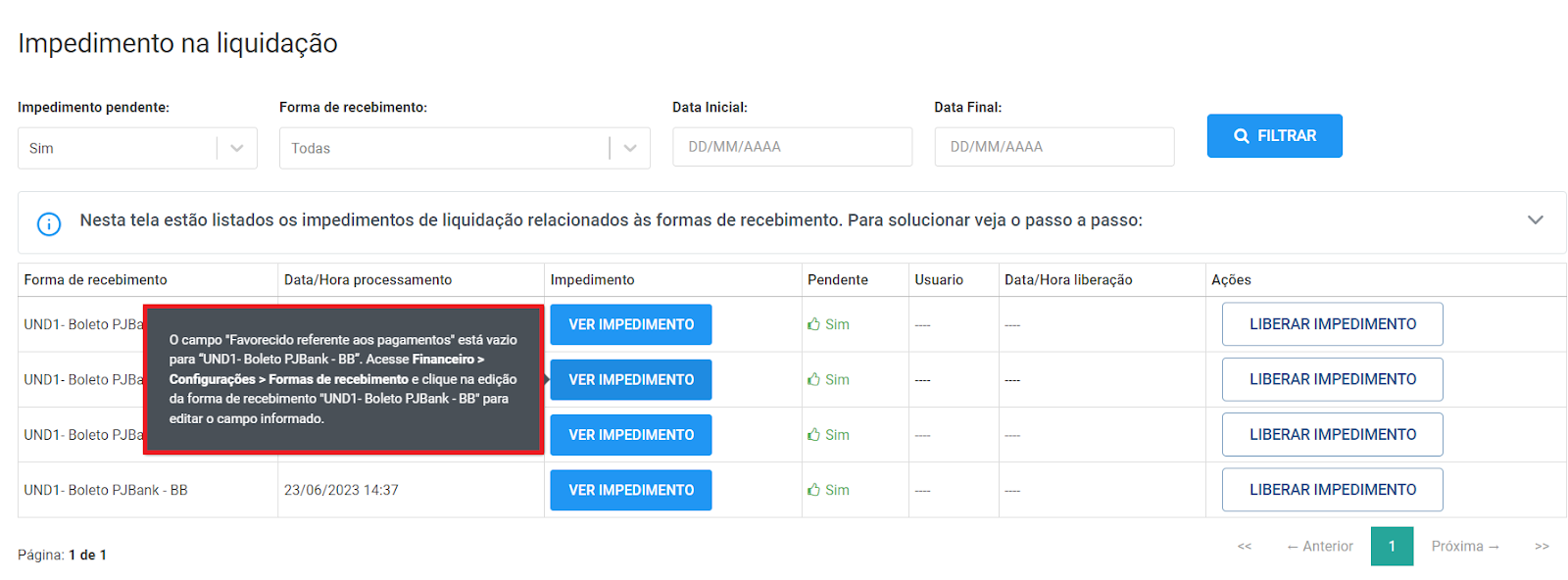
Task: Click the magnifier icon on FILTRAR button
Action: click(x=1242, y=136)
